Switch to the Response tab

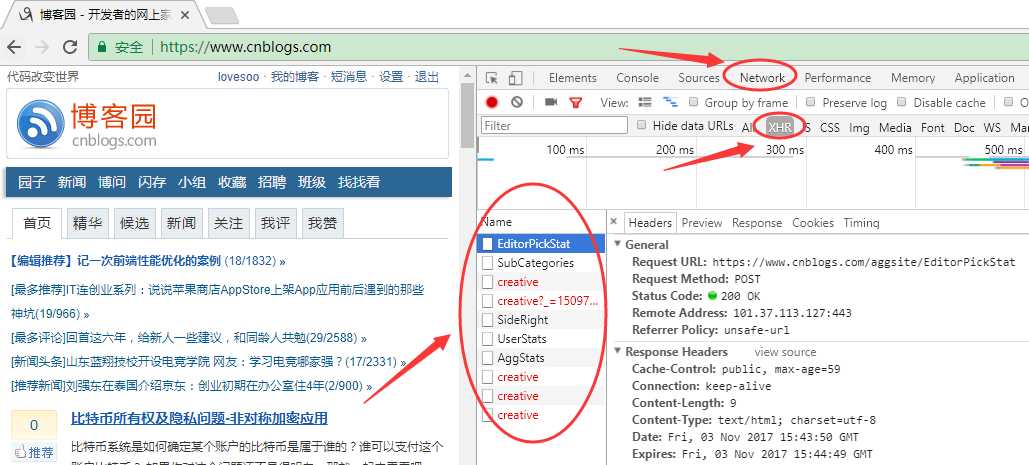click(x=757, y=223)
